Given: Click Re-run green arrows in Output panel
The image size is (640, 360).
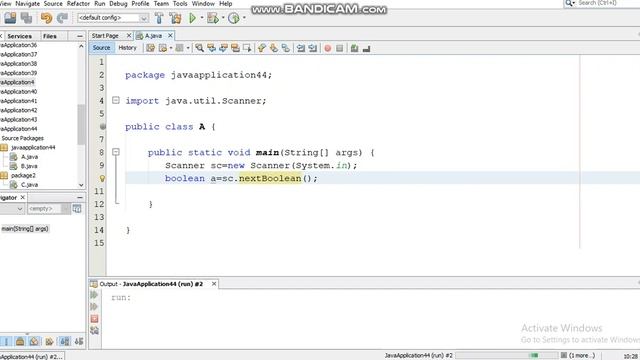Looking at the screenshot, I should pos(94,295).
